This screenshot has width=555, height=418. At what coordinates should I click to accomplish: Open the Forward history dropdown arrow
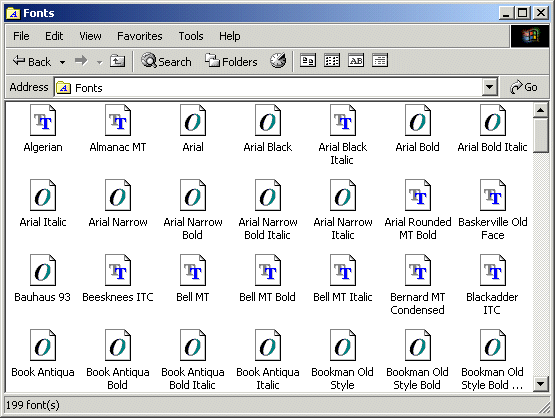coord(99,62)
